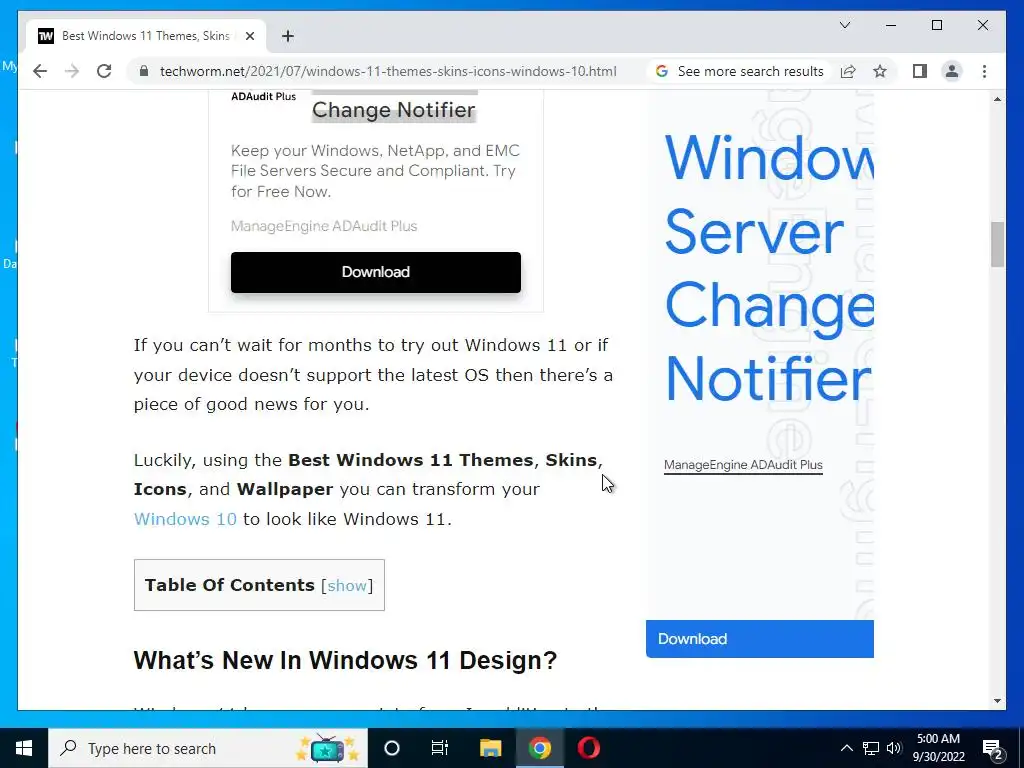Open Chrome three-dot menu
The height and width of the screenshot is (768, 1024).
pos(984,71)
